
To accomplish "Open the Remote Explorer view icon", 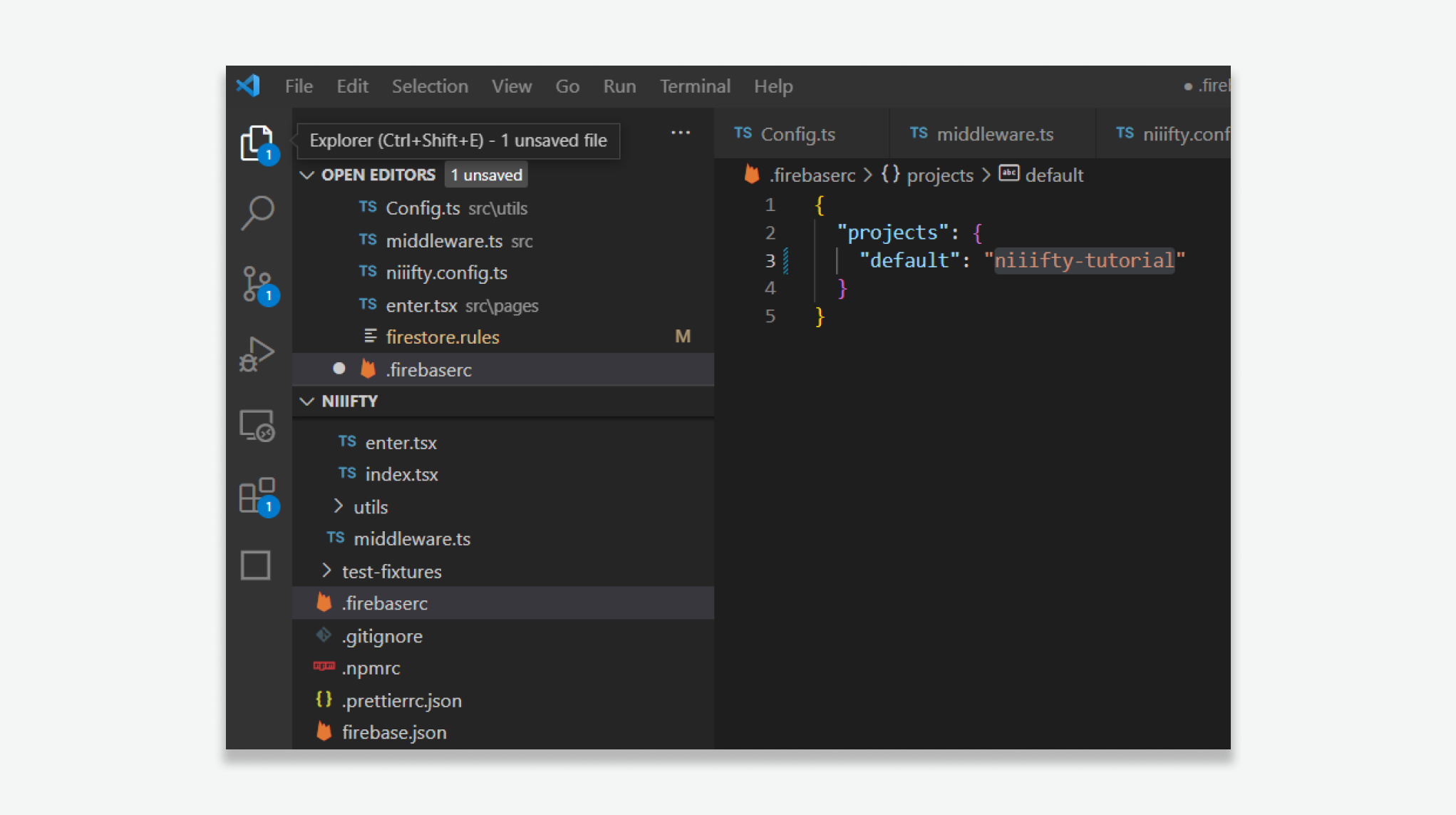I will pos(257,425).
